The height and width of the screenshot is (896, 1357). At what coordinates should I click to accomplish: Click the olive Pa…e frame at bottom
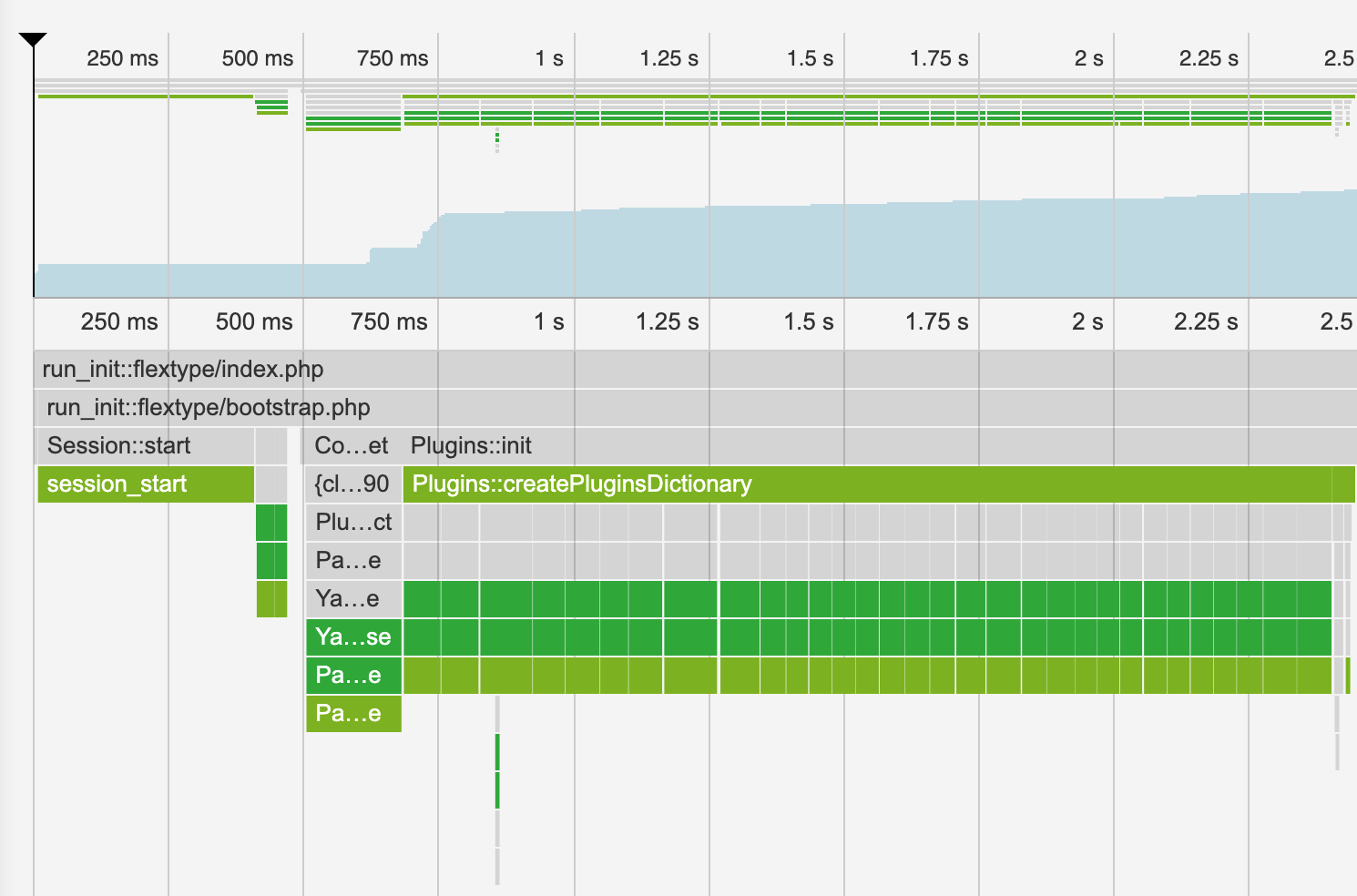click(x=353, y=713)
